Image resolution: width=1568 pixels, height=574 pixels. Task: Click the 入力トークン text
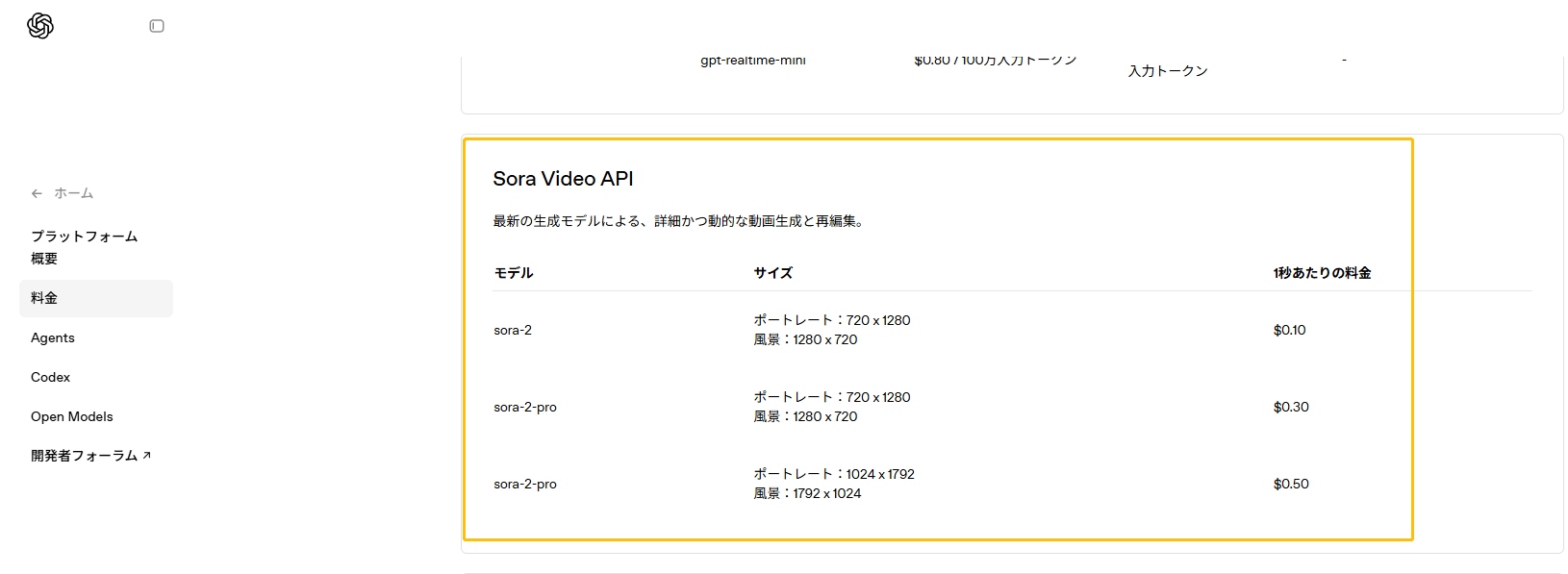point(1168,71)
